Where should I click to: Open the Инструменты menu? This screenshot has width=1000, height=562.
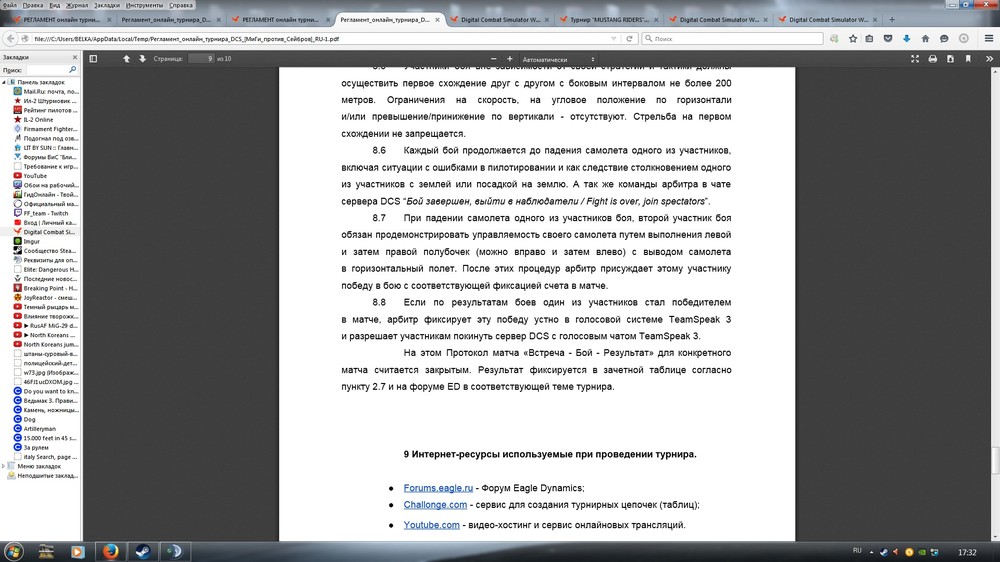point(144,5)
